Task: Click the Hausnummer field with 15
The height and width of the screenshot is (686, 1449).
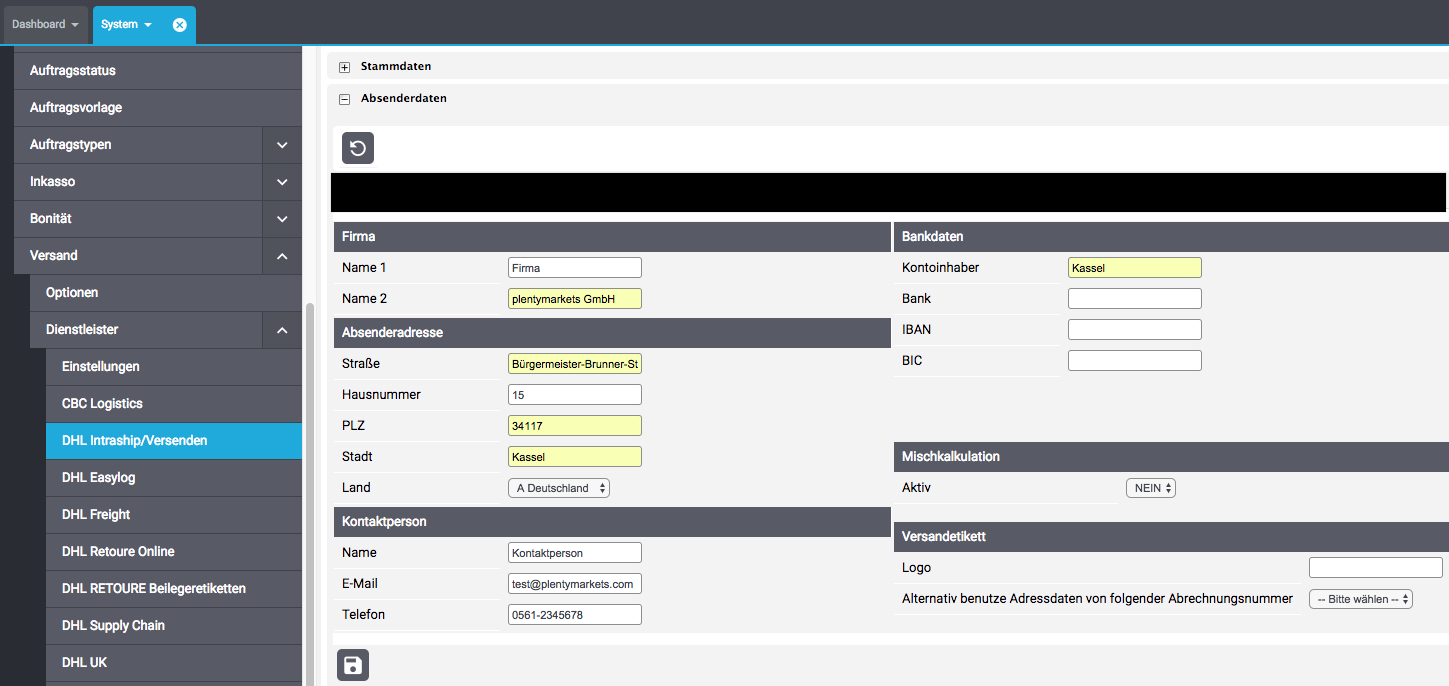Action: click(575, 395)
